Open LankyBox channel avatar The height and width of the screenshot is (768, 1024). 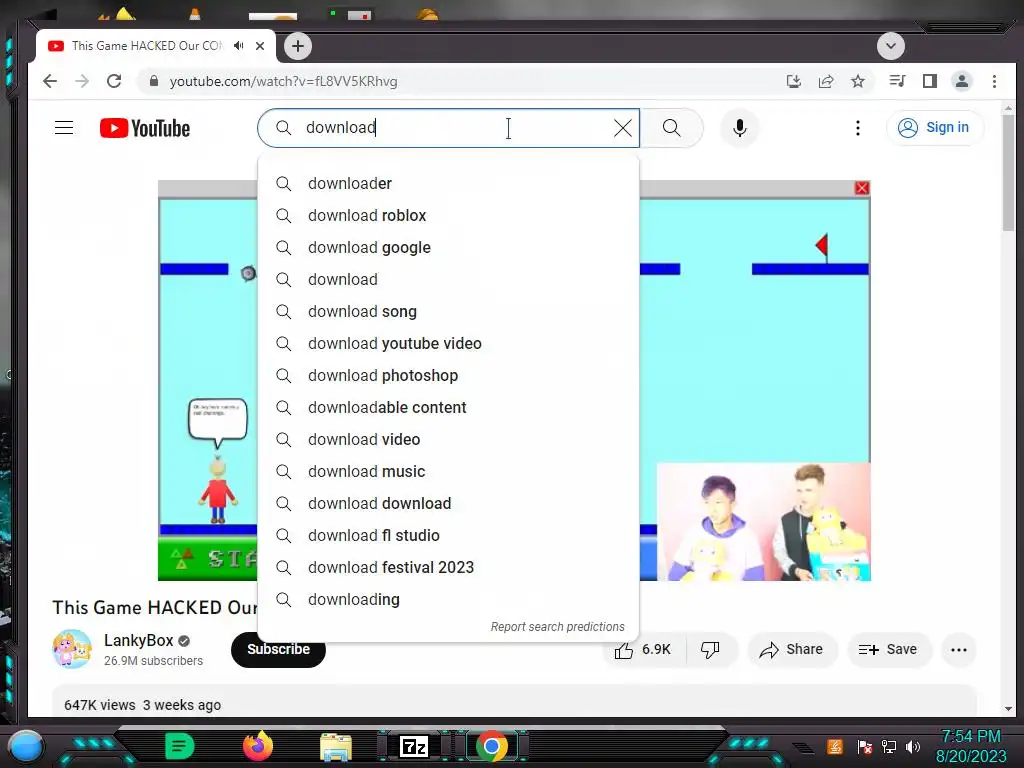72,649
